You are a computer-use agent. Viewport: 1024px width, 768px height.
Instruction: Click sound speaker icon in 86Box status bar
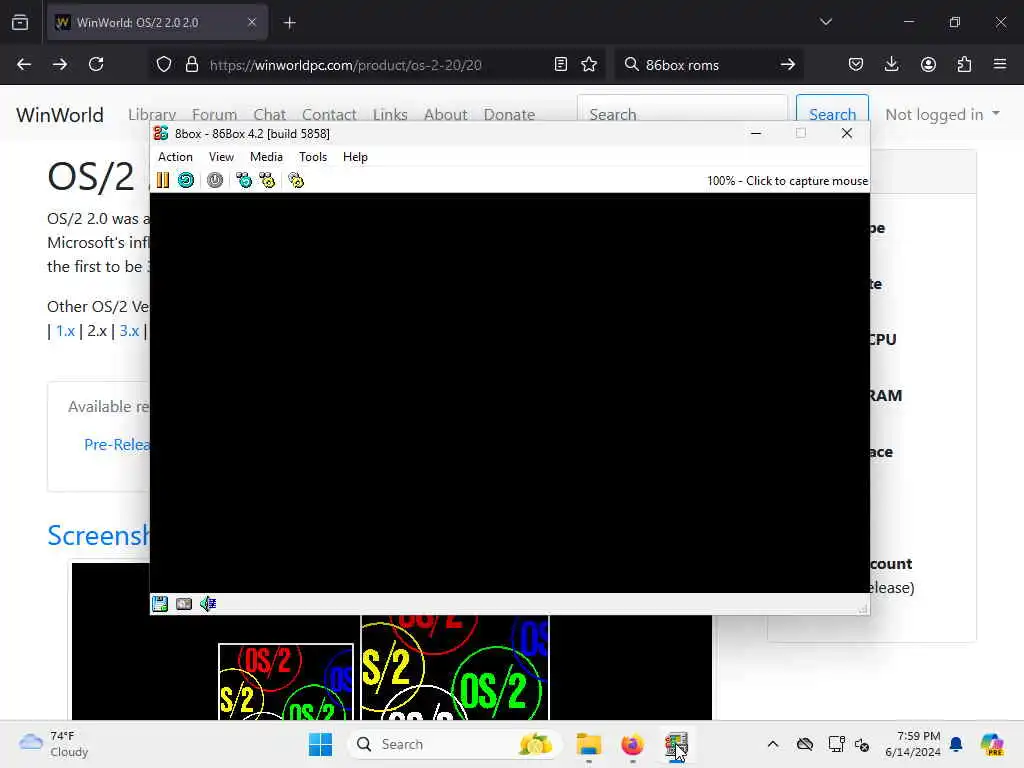[x=208, y=603]
